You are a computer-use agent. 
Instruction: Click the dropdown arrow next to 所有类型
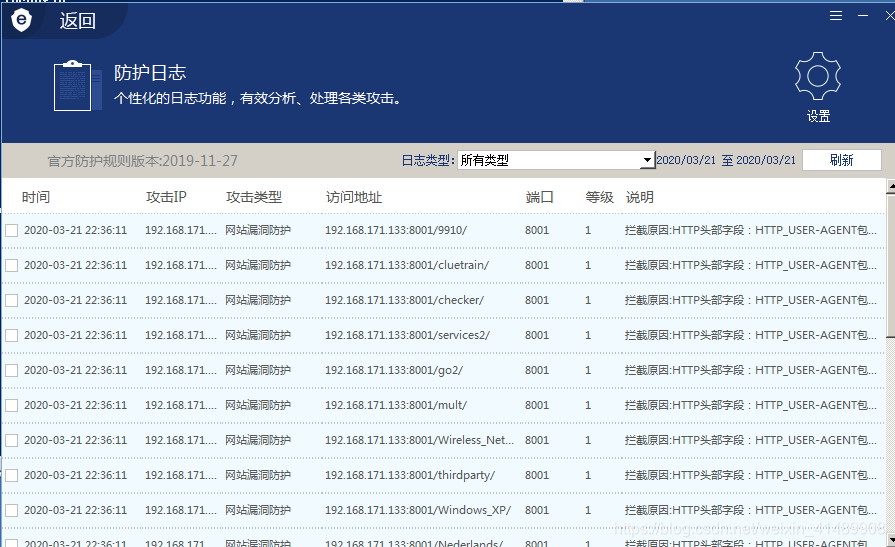pos(647,160)
